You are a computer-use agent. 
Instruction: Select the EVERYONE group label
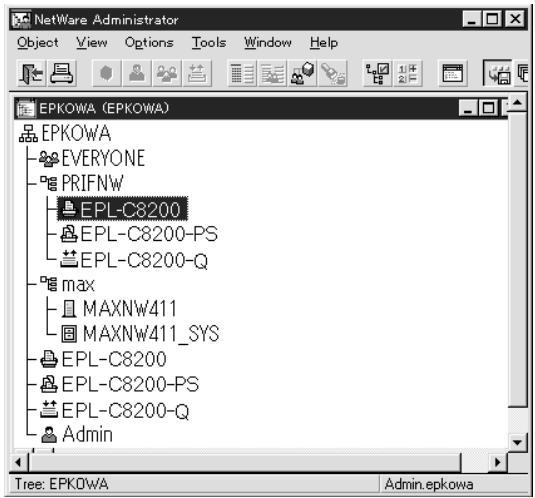pos(103,159)
